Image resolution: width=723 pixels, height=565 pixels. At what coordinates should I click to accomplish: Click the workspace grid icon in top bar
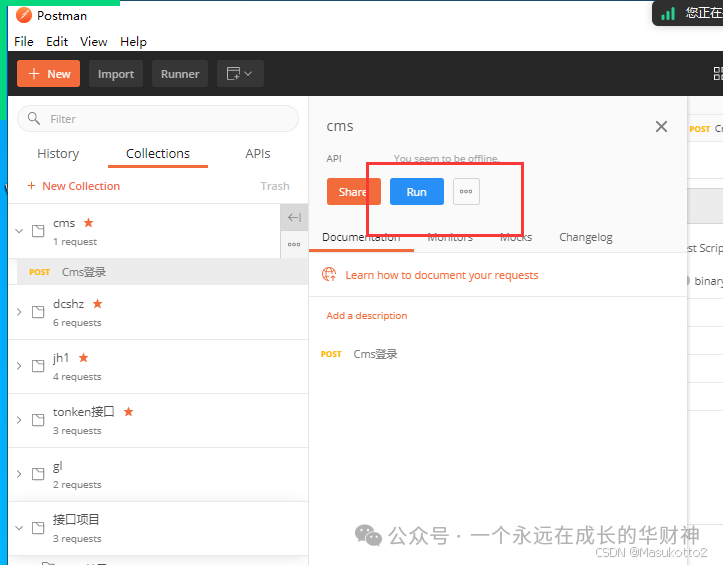click(718, 73)
